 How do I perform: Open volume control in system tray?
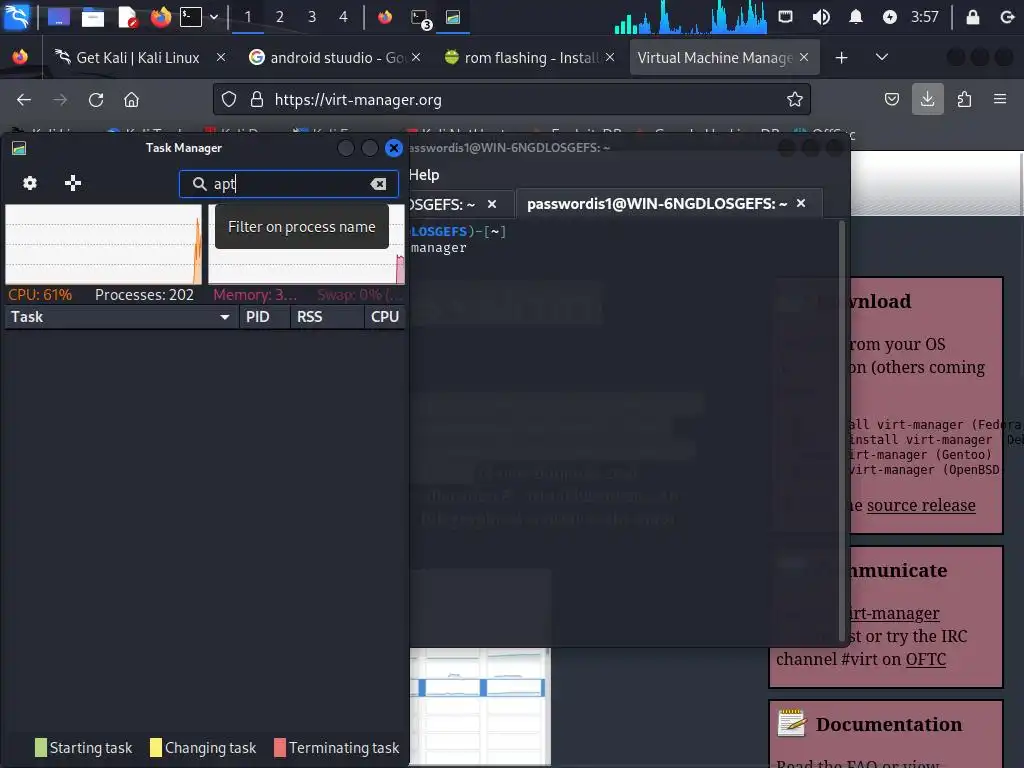[x=821, y=17]
